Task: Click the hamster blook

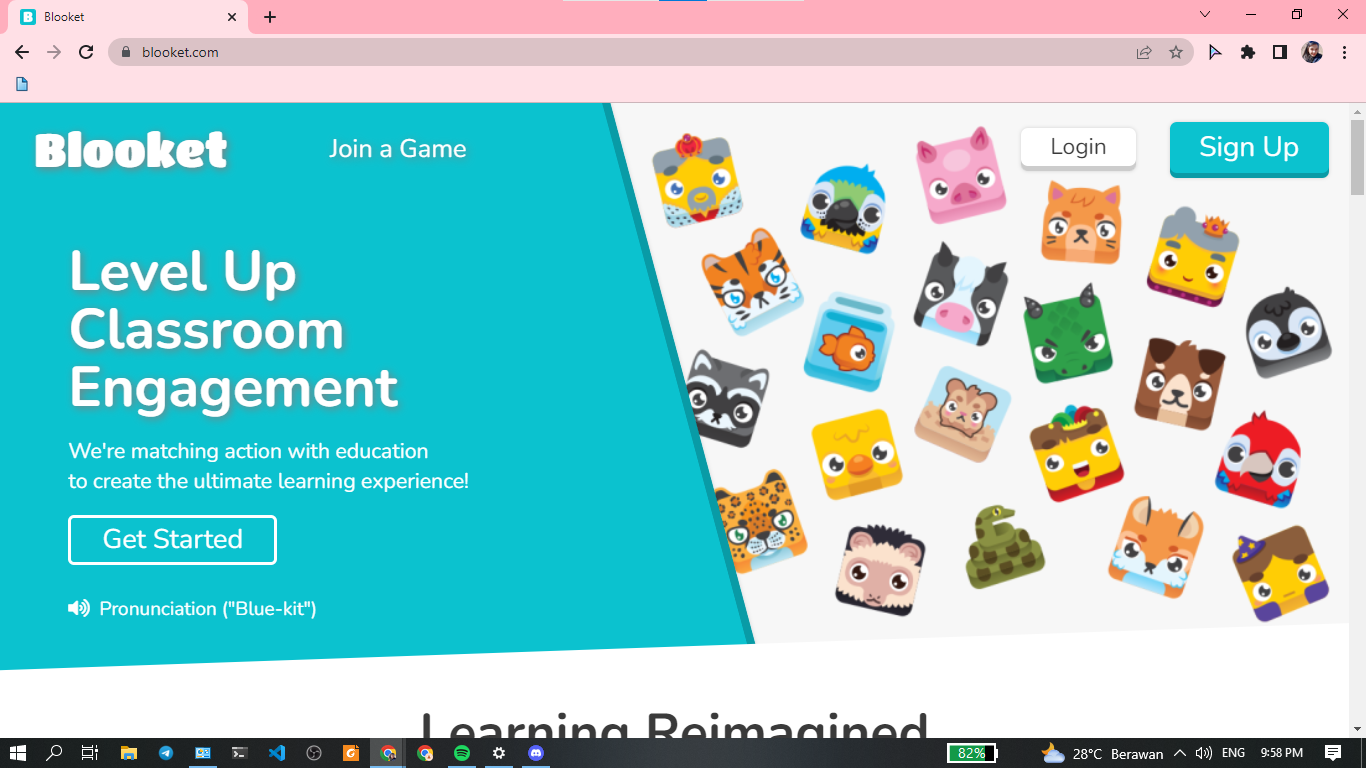Action: [963, 414]
